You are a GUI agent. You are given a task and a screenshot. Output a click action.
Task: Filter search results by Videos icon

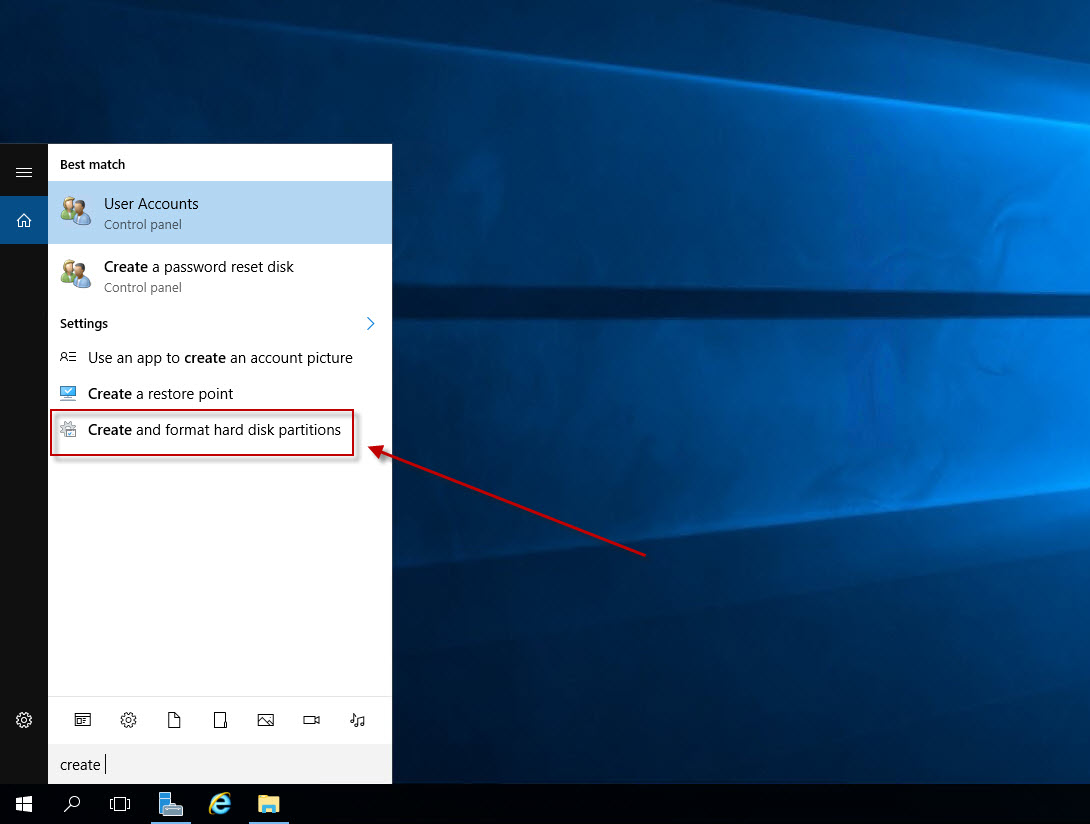tap(311, 720)
